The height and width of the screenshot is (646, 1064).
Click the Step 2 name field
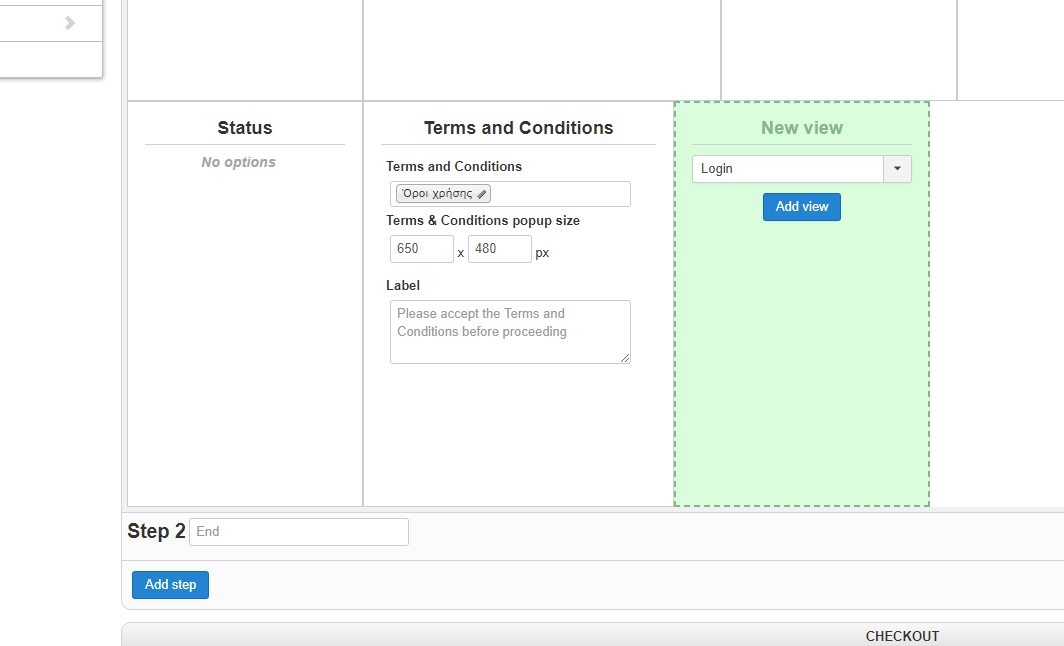(x=299, y=532)
